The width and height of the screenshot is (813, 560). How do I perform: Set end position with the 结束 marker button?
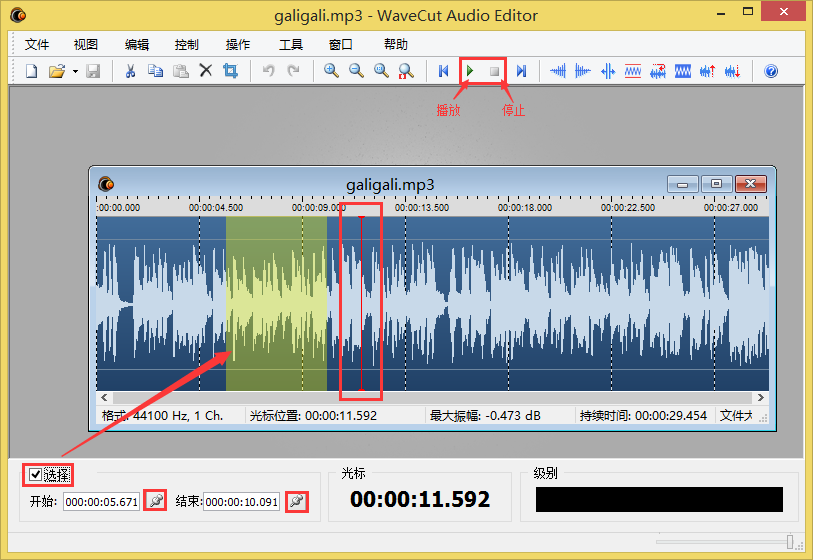click(x=297, y=501)
